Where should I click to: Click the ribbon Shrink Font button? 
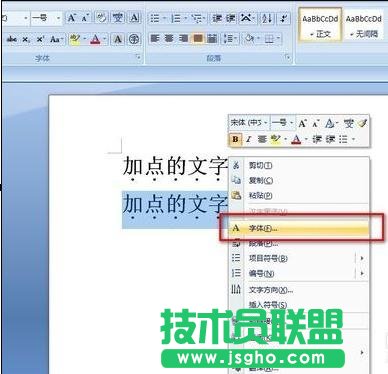pos(84,18)
